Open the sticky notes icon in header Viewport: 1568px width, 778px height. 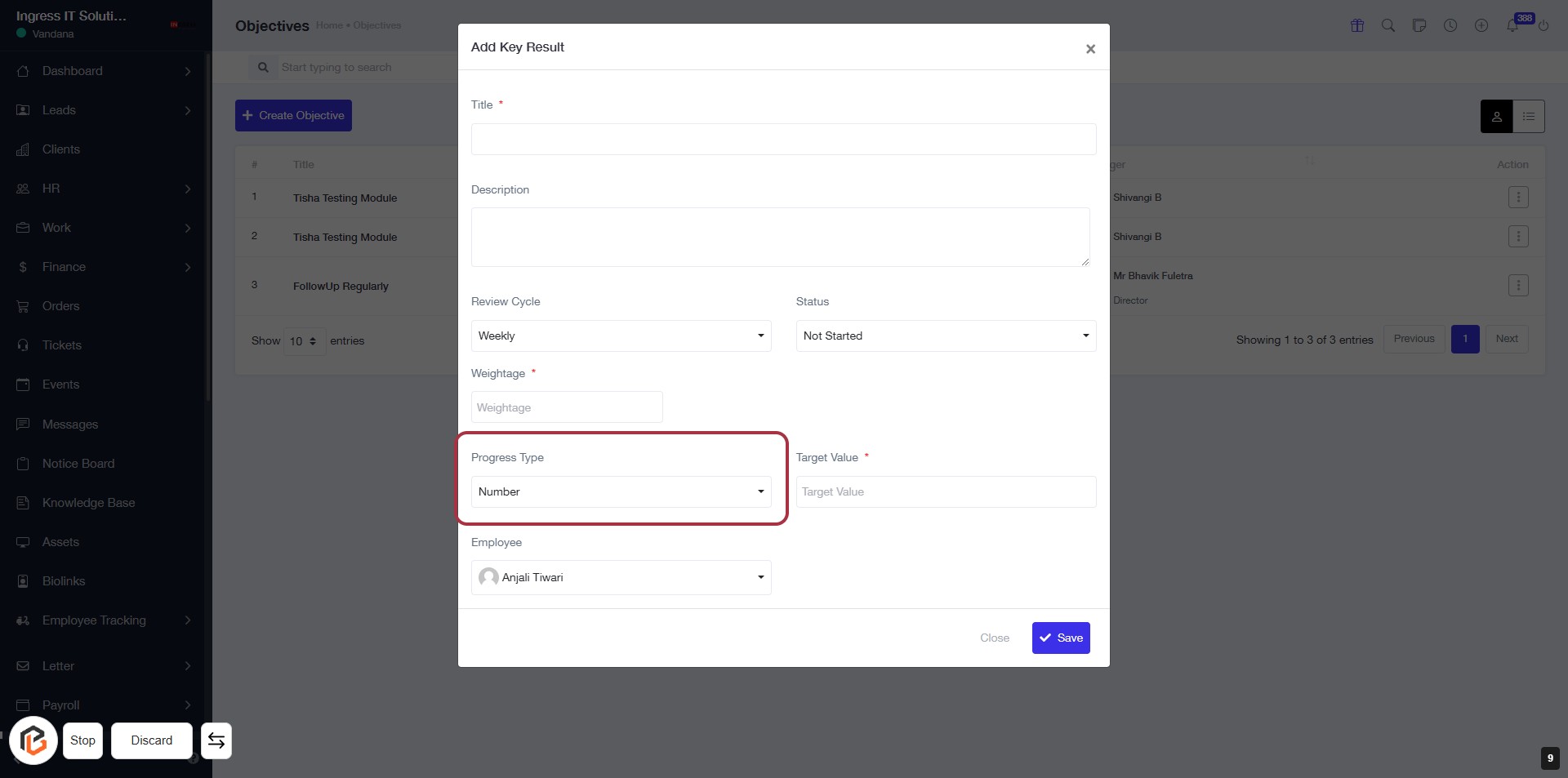point(1419,25)
